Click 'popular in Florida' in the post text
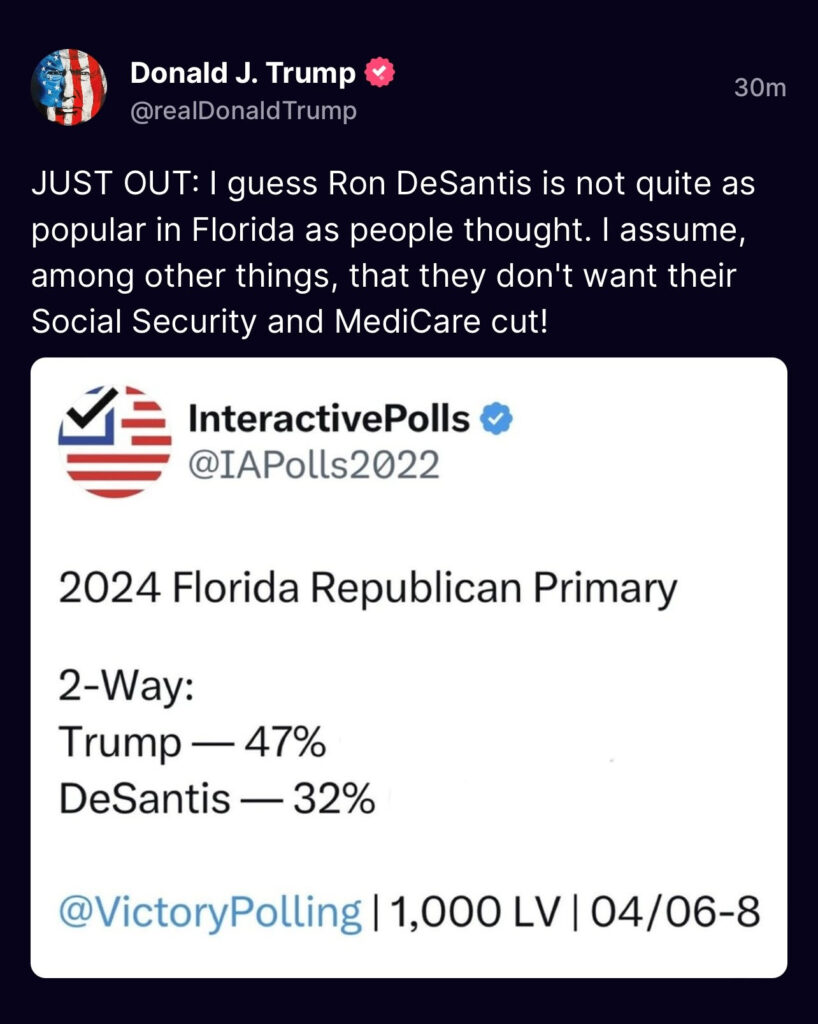 [163, 230]
